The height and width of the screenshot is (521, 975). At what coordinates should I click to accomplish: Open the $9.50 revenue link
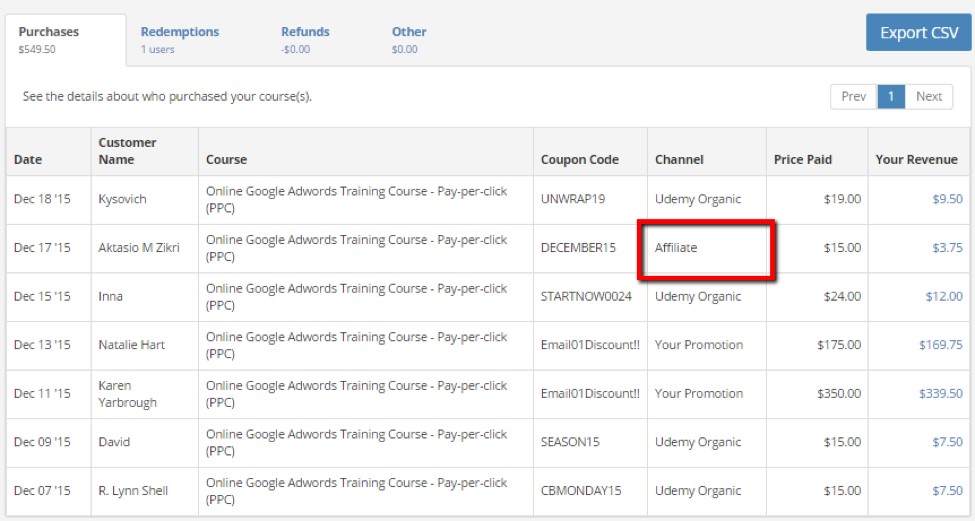click(x=947, y=199)
